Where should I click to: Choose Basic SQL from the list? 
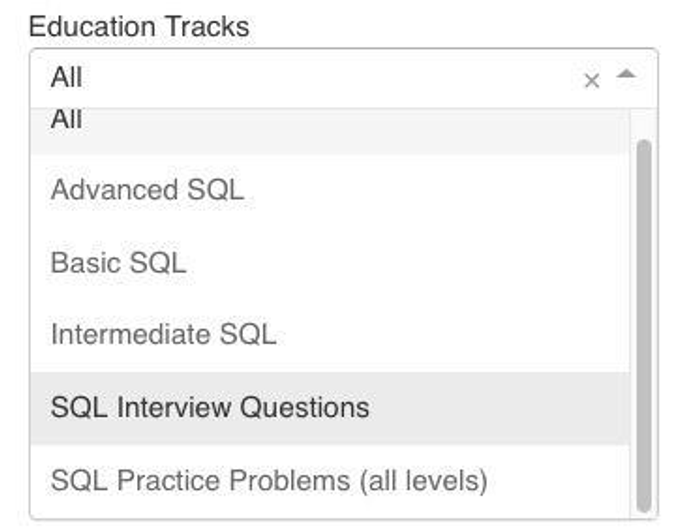pos(118,263)
